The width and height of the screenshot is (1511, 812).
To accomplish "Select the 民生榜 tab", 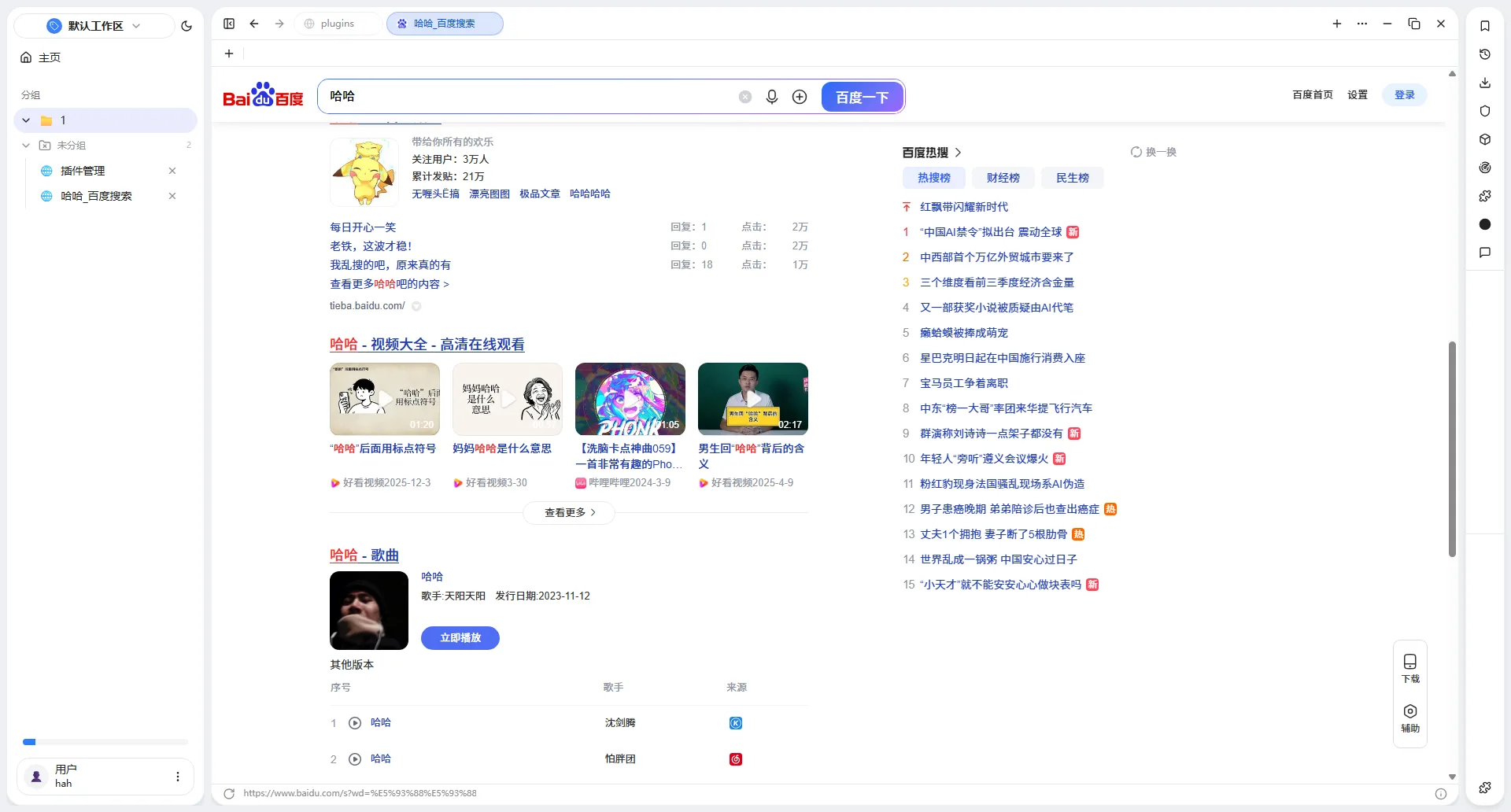I will pos(1073,178).
